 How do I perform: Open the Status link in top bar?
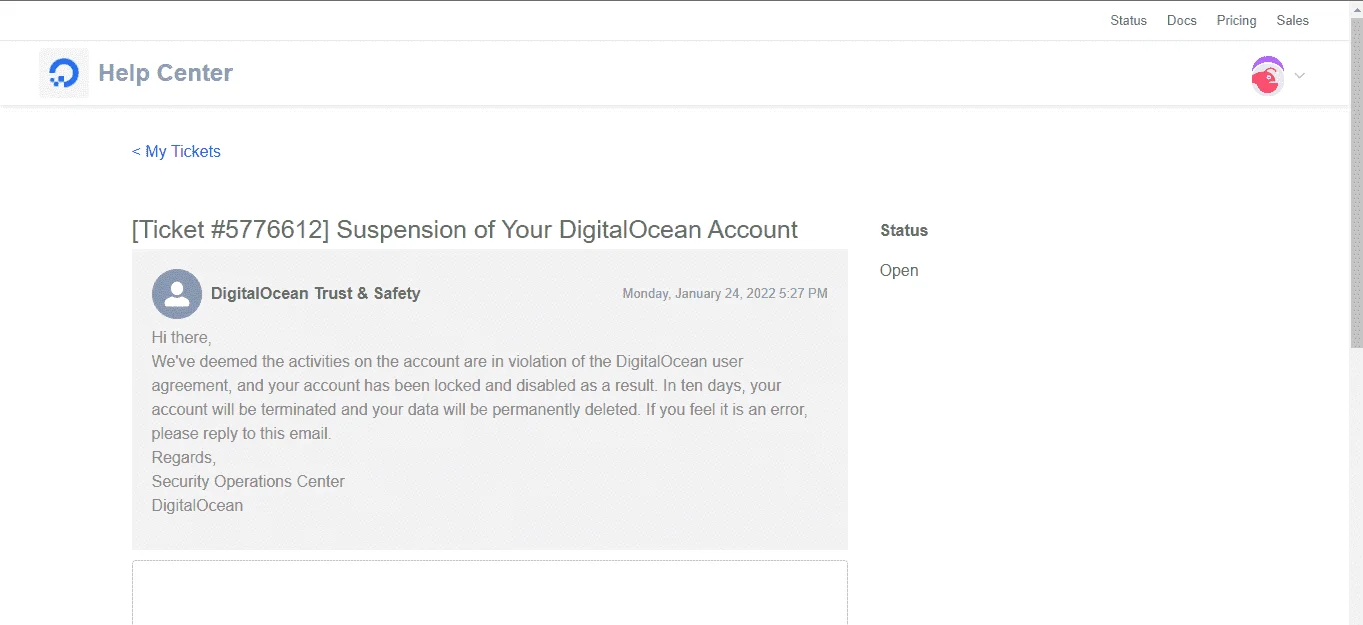pos(1128,20)
